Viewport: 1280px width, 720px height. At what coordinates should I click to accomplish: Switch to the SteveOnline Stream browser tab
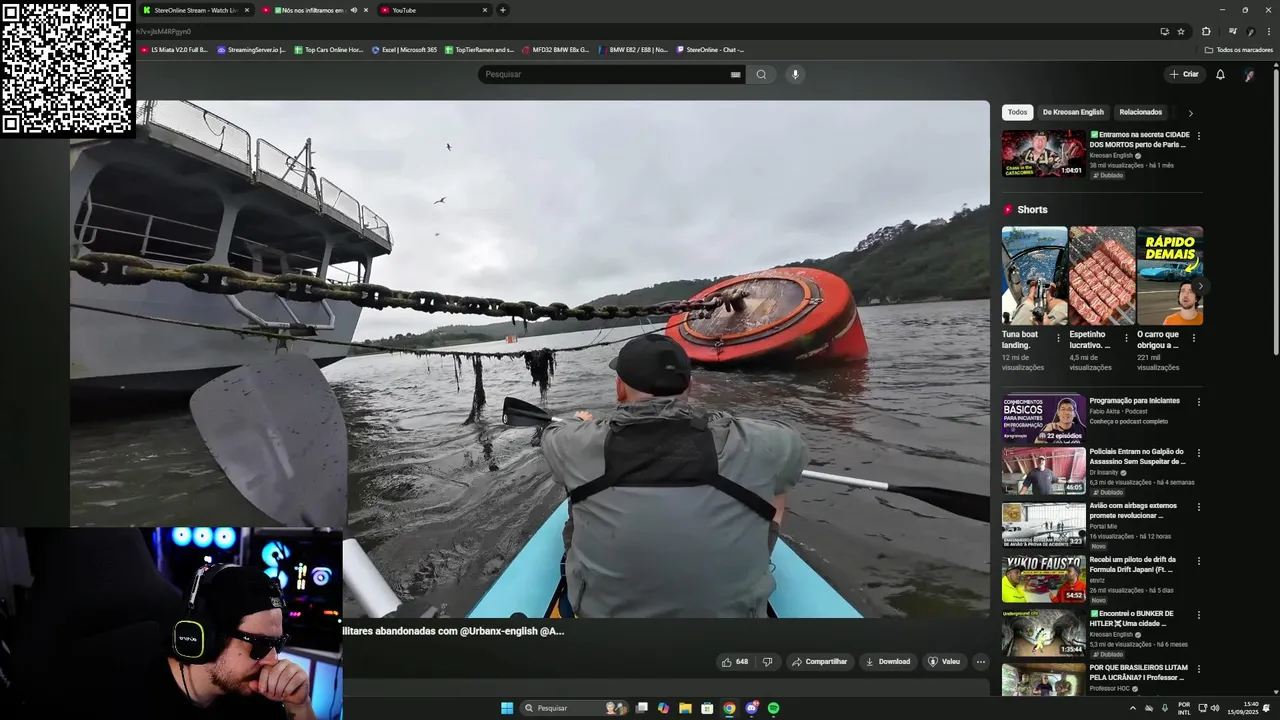(195, 10)
